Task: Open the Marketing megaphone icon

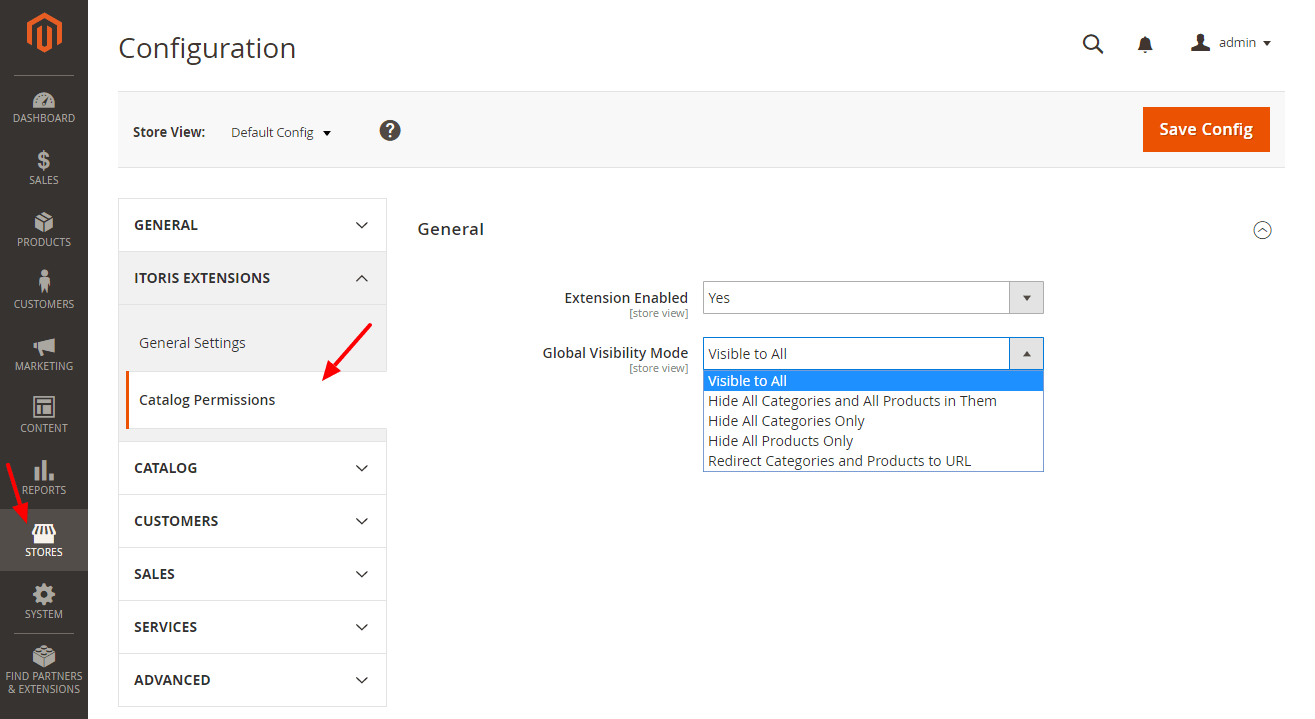Action: coord(44,347)
